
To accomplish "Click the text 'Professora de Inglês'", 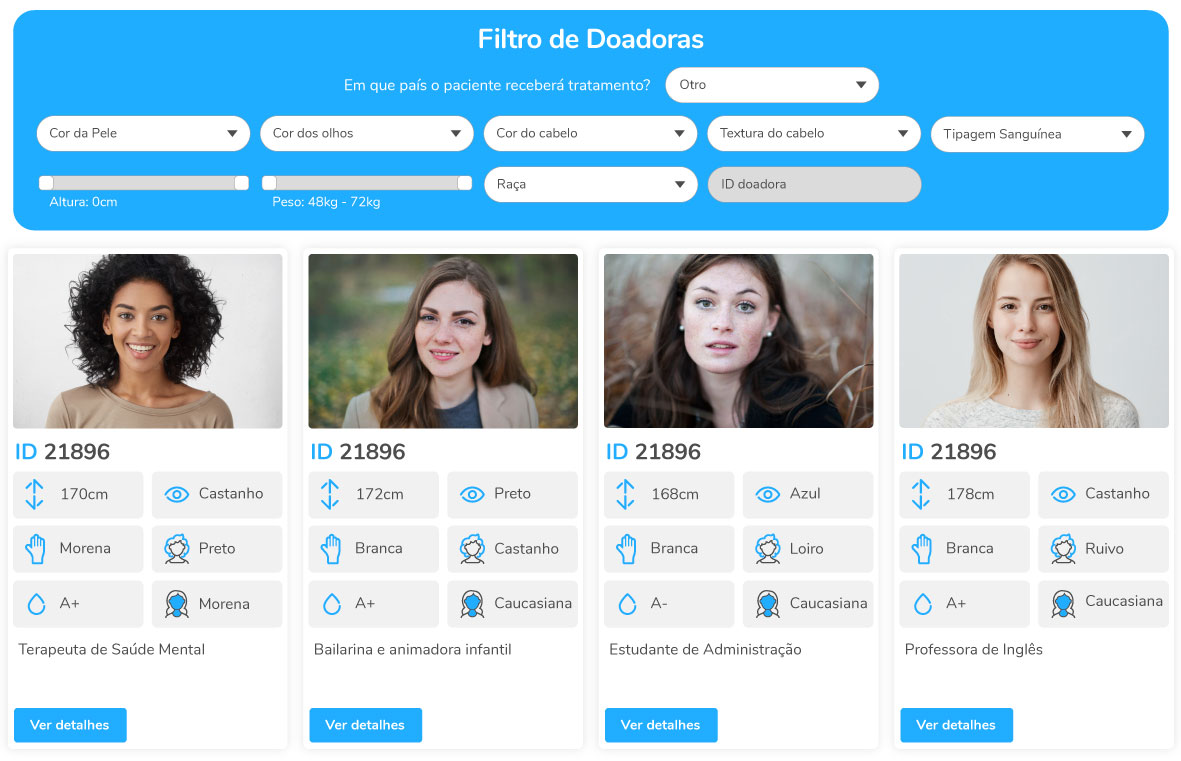I will coord(973,649).
